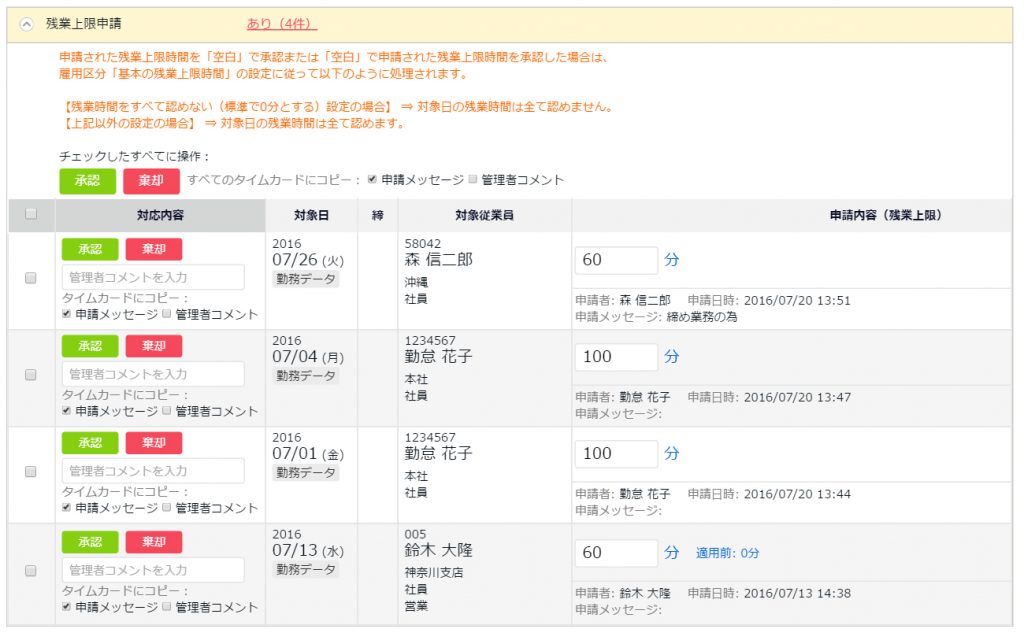The width and height of the screenshot is (1024, 640).
Task: Open 勤務データ for 鈴木 大隆's 07/13 row
Action: pyautogui.click(x=306, y=570)
